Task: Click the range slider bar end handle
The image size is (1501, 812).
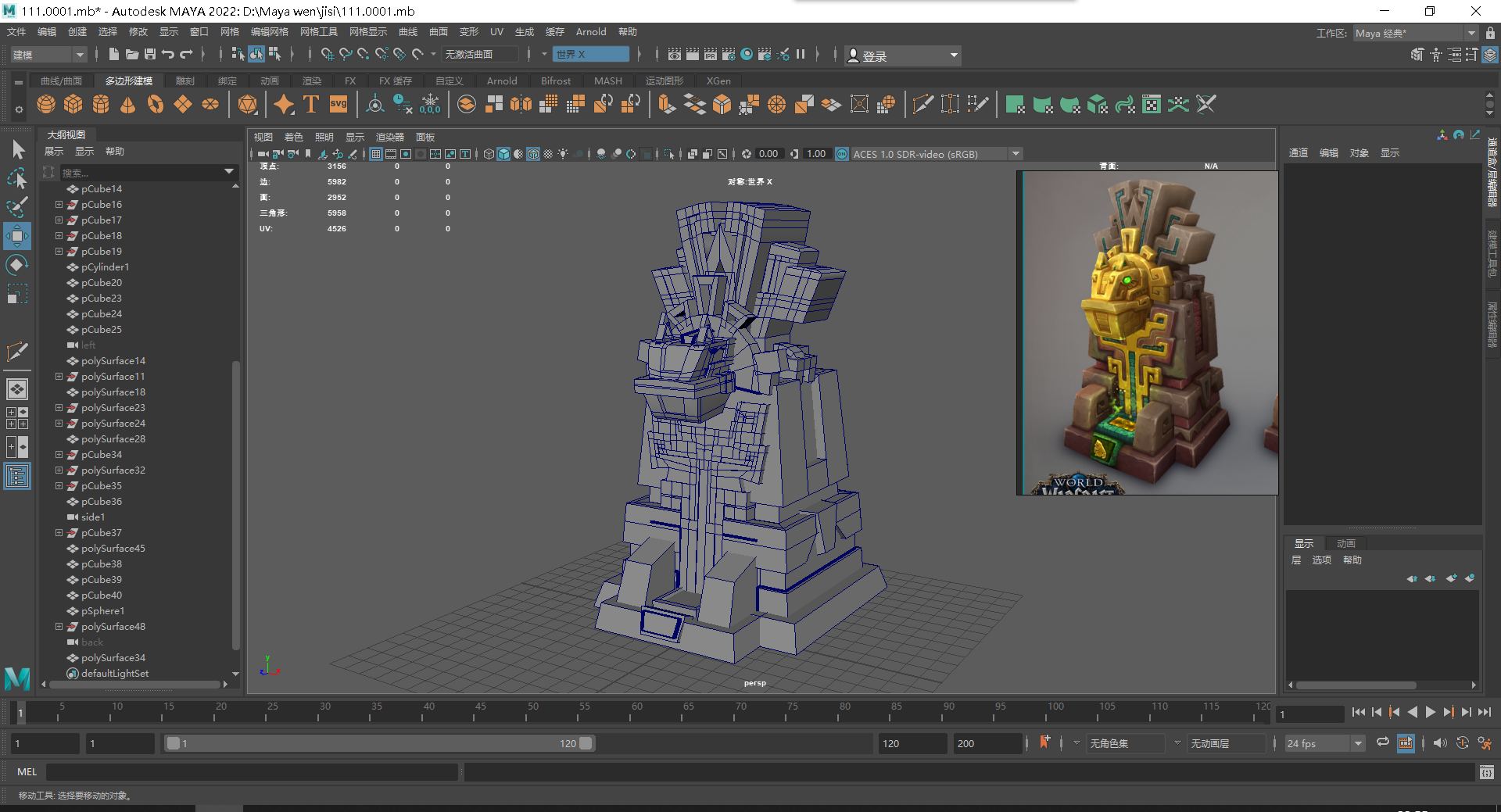Action: pos(586,743)
